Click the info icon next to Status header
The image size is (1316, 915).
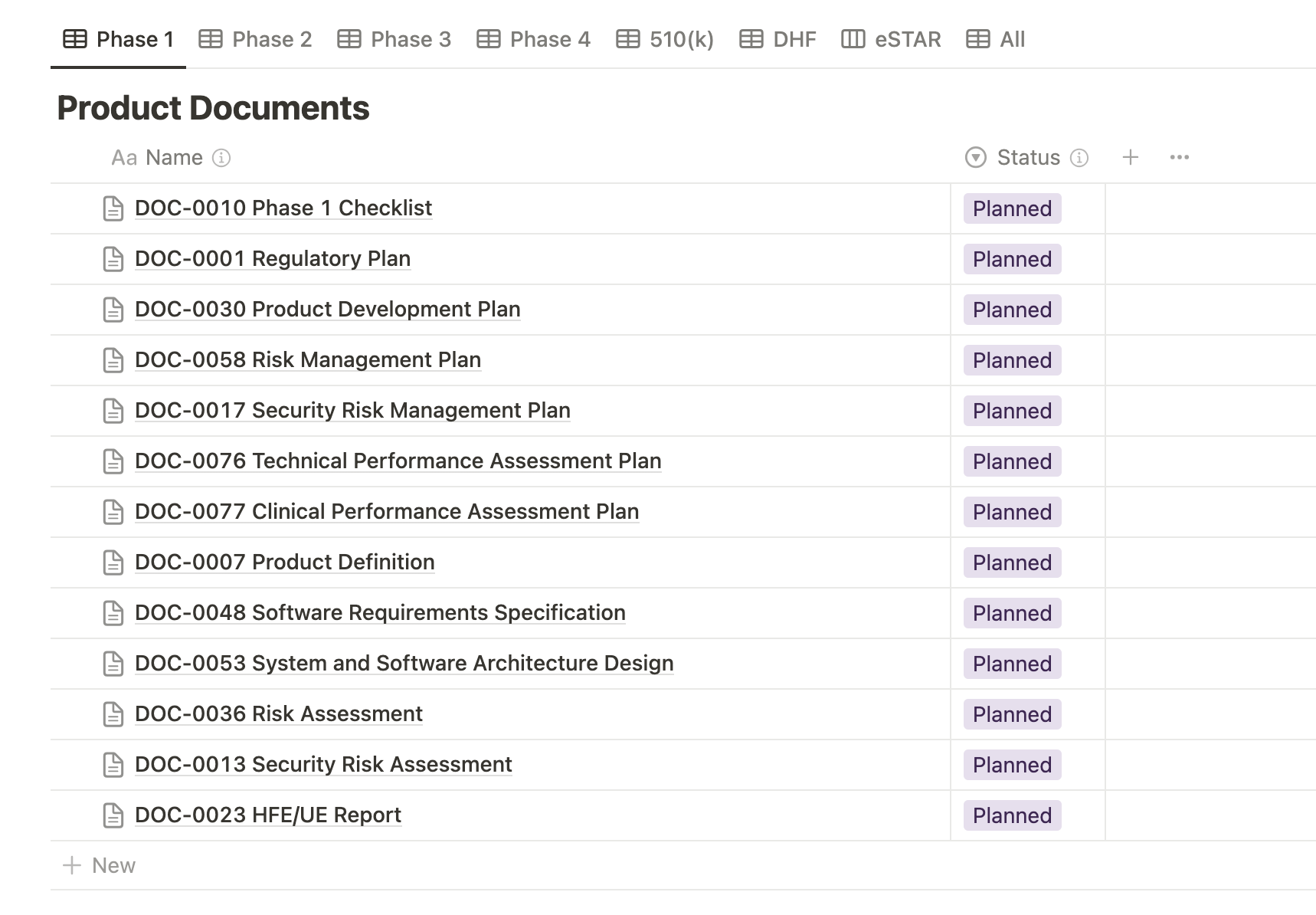[1079, 158]
